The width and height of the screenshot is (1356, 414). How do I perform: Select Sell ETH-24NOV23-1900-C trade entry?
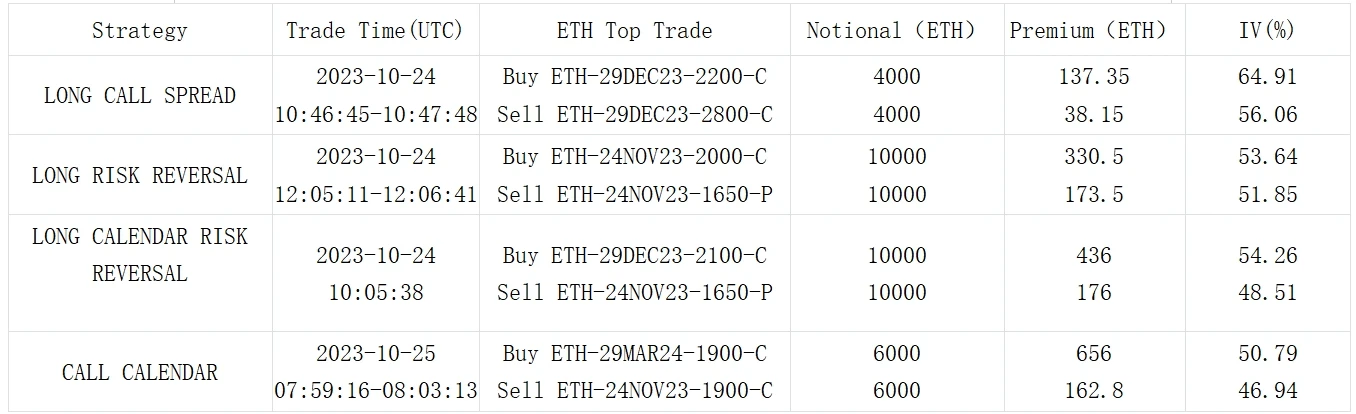click(635, 392)
